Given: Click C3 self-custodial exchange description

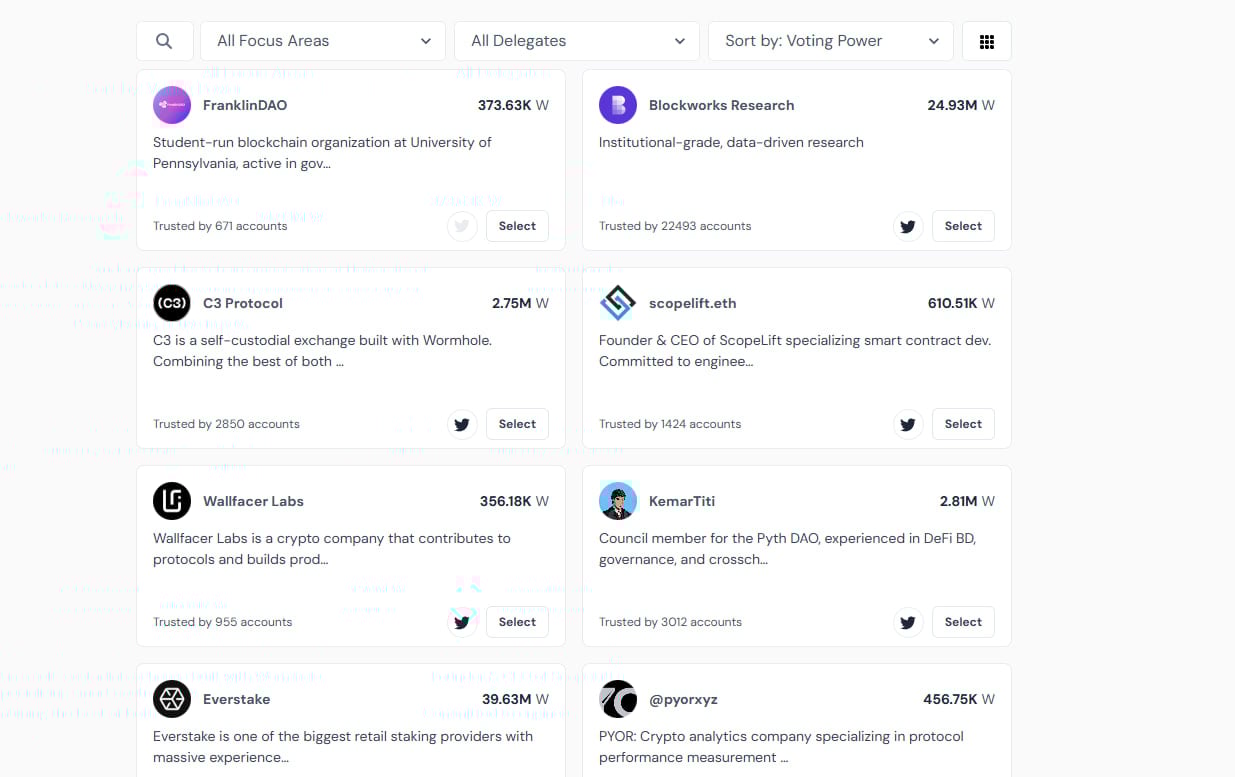Looking at the screenshot, I should (x=322, y=351).
